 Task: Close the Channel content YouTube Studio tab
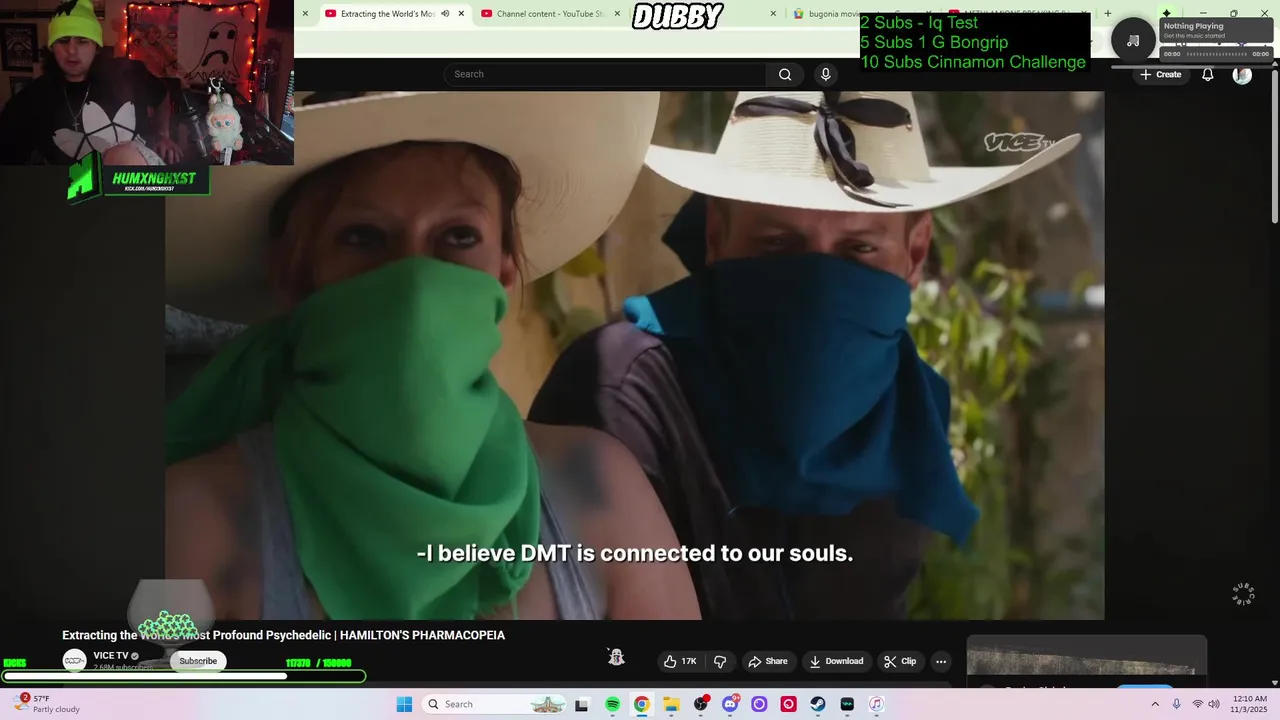pyautogui.click(x=617, y=14)
